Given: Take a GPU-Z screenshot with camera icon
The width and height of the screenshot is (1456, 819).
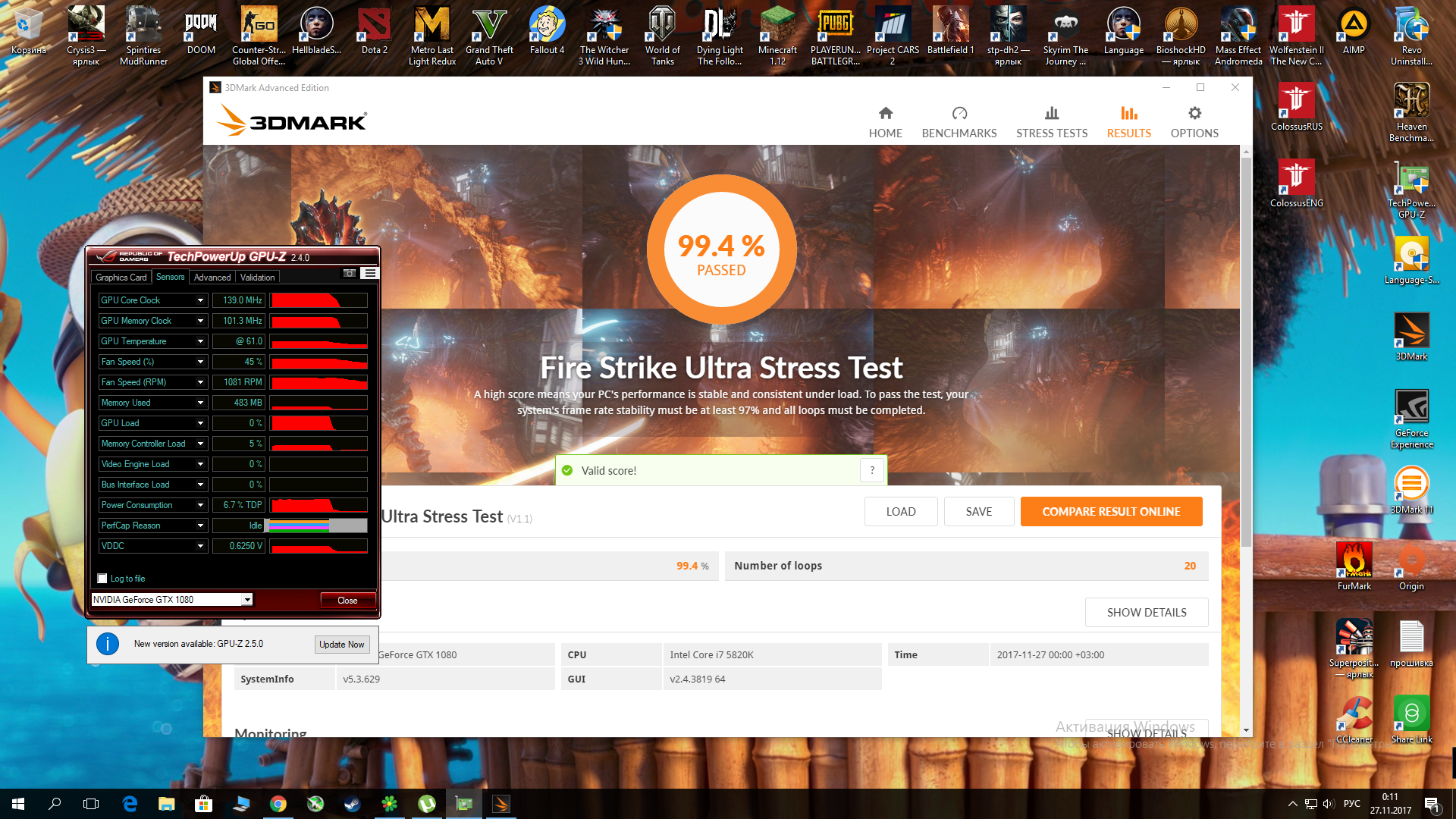Looking at the screenshot, I should pos(350,273).
